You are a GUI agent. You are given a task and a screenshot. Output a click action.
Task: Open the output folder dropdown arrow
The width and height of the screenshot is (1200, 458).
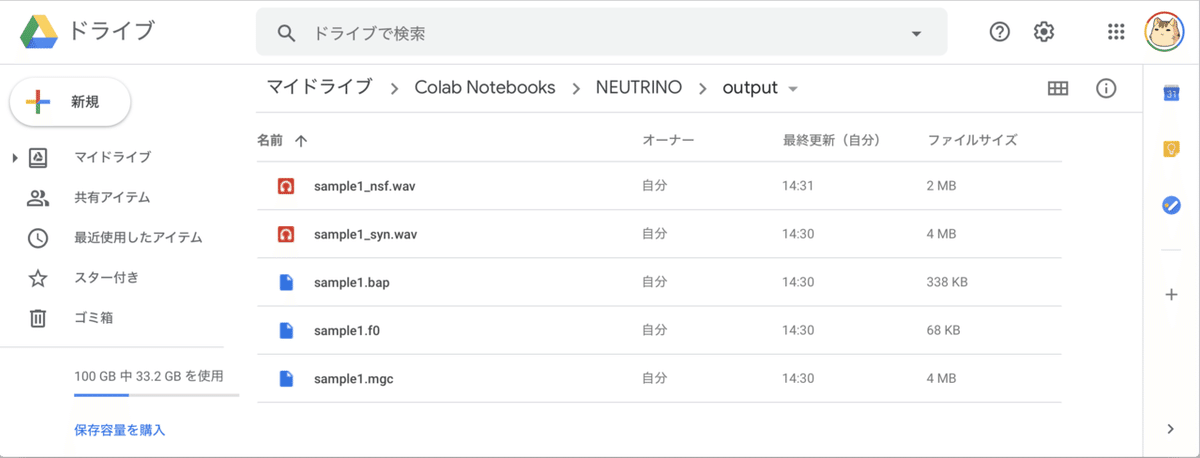click(793, 89)
